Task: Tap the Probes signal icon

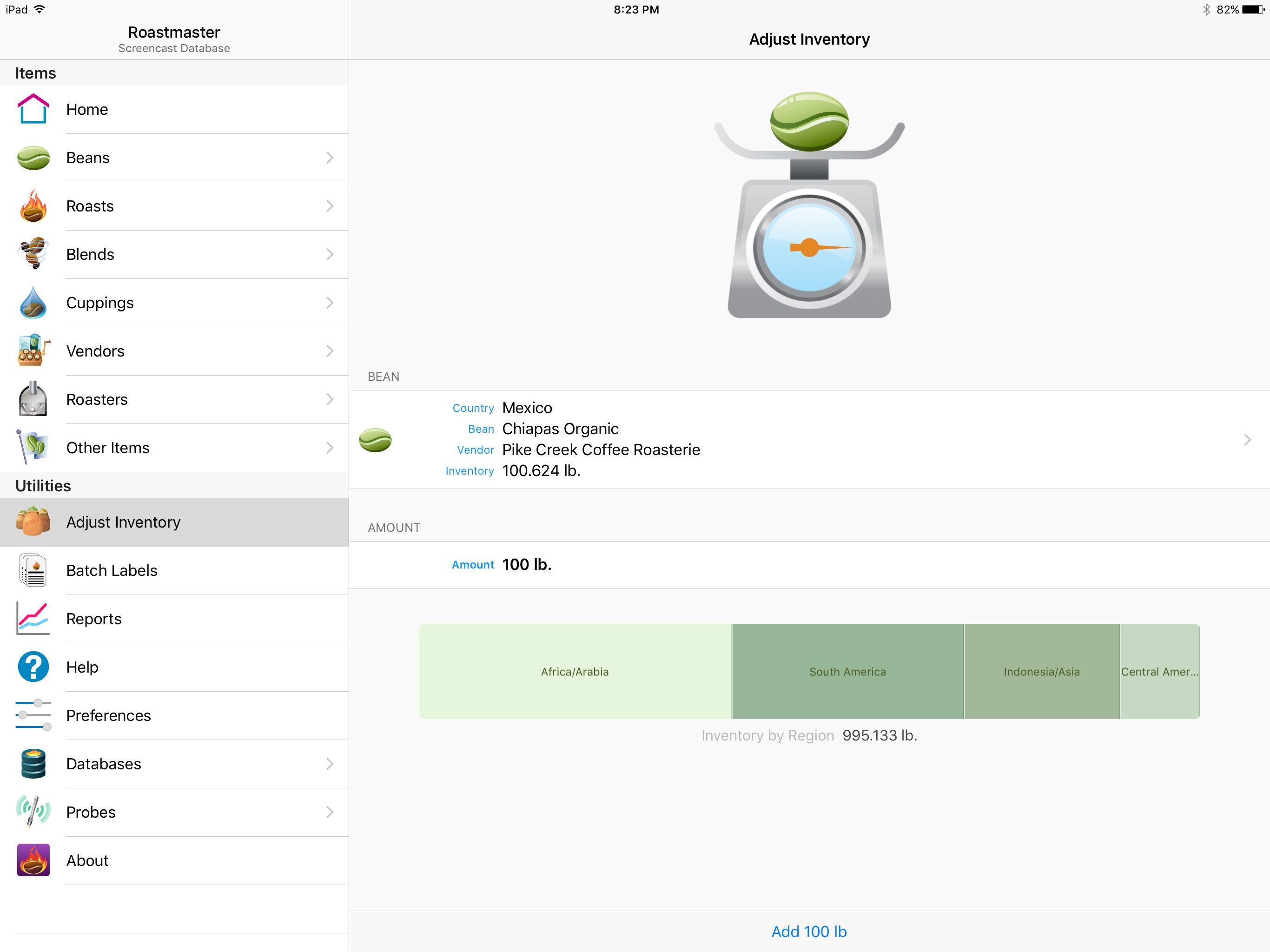Action: coord(33,812)
